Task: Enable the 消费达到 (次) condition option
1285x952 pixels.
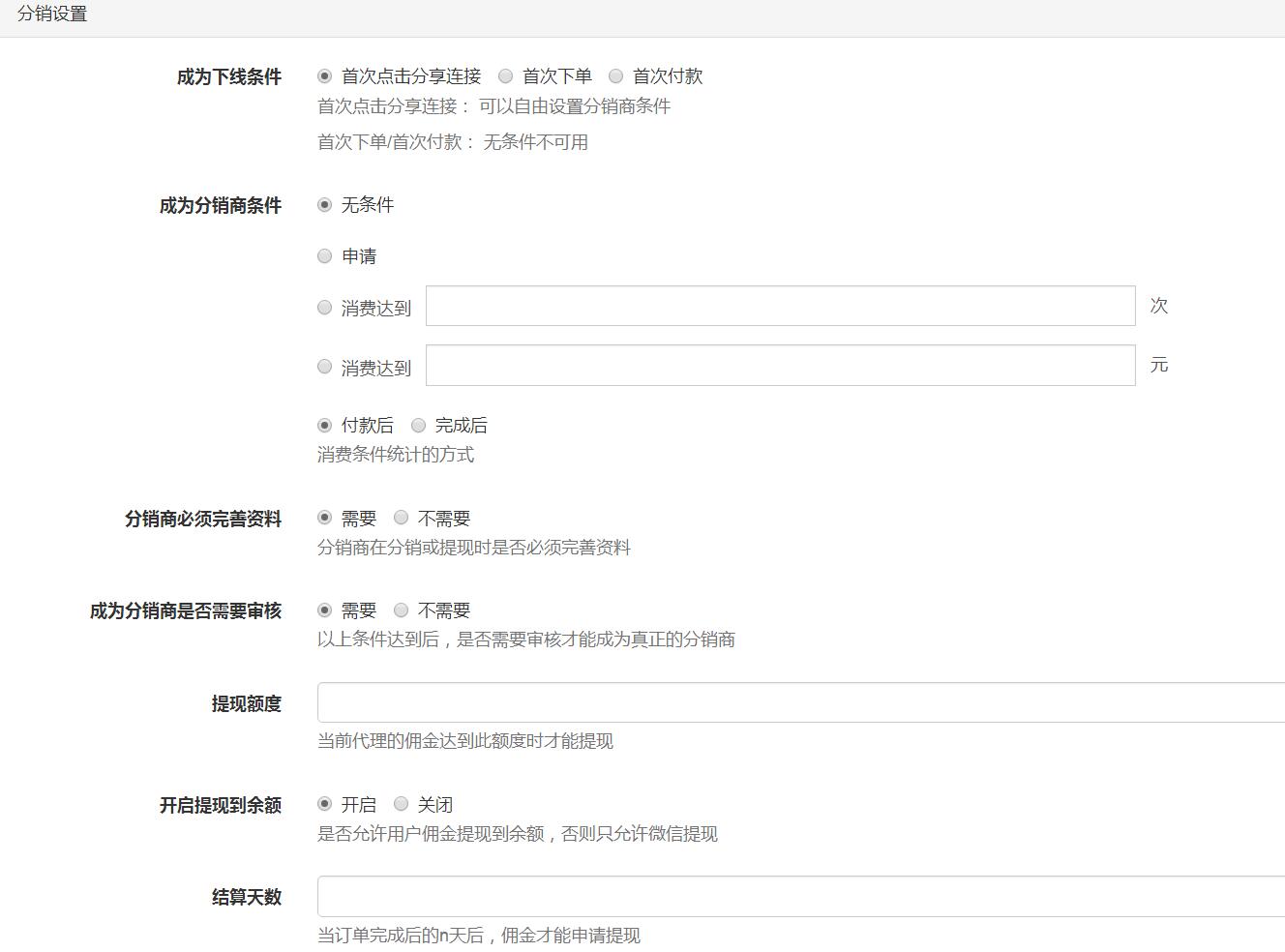Action: coord(324,307)
